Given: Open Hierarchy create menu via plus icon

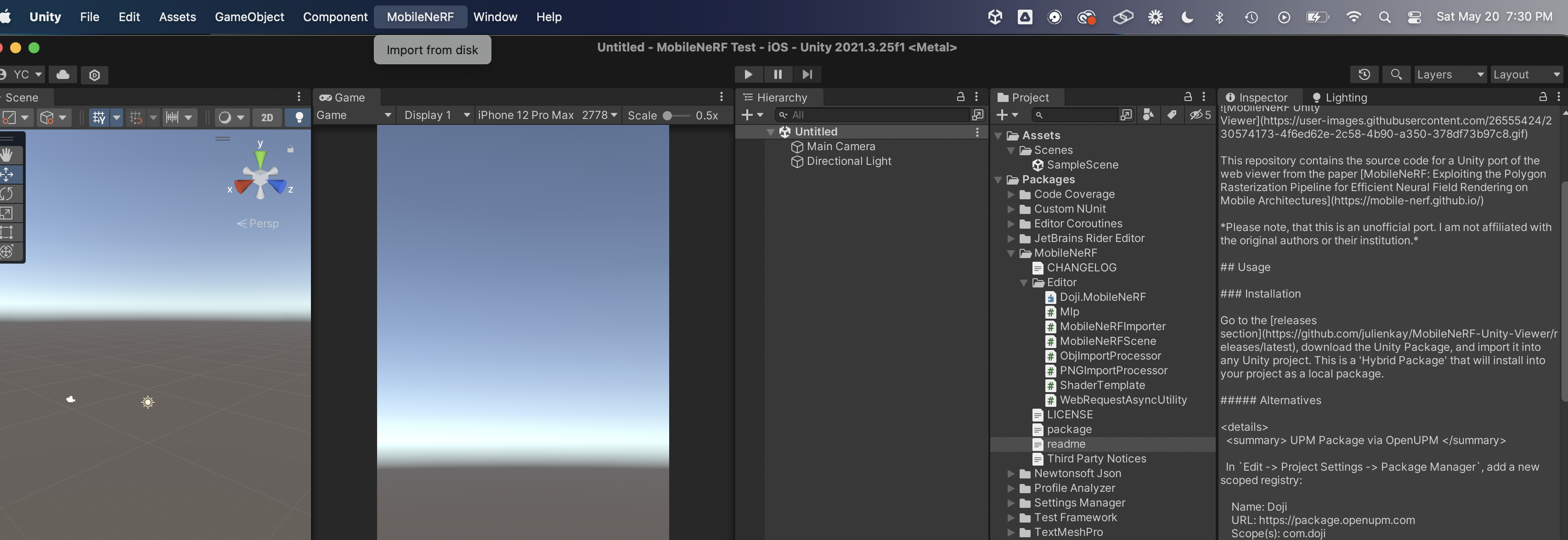Looking at the screenshot, I should coord(748,115).
